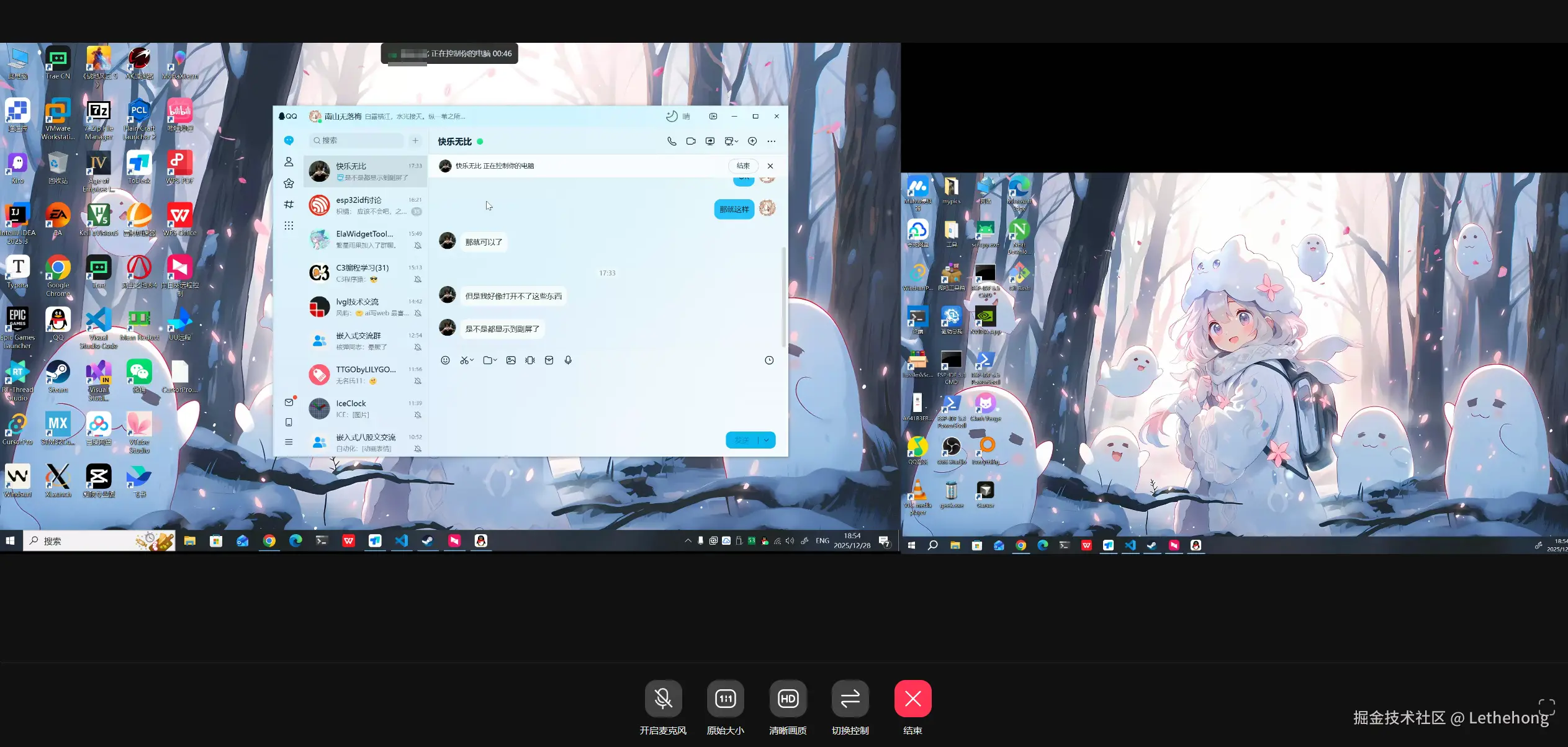End the session with the red 结束 button
The image size is (1568, 747).
pyautogui.click(x=912, y=699)
